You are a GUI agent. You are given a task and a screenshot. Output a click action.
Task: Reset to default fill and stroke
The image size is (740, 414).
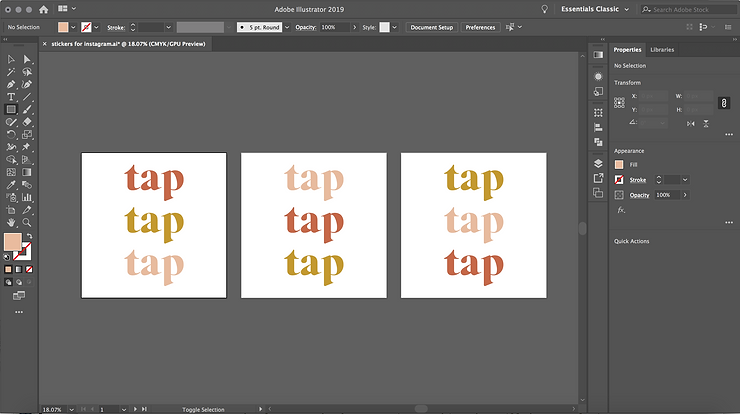[7, 257]
